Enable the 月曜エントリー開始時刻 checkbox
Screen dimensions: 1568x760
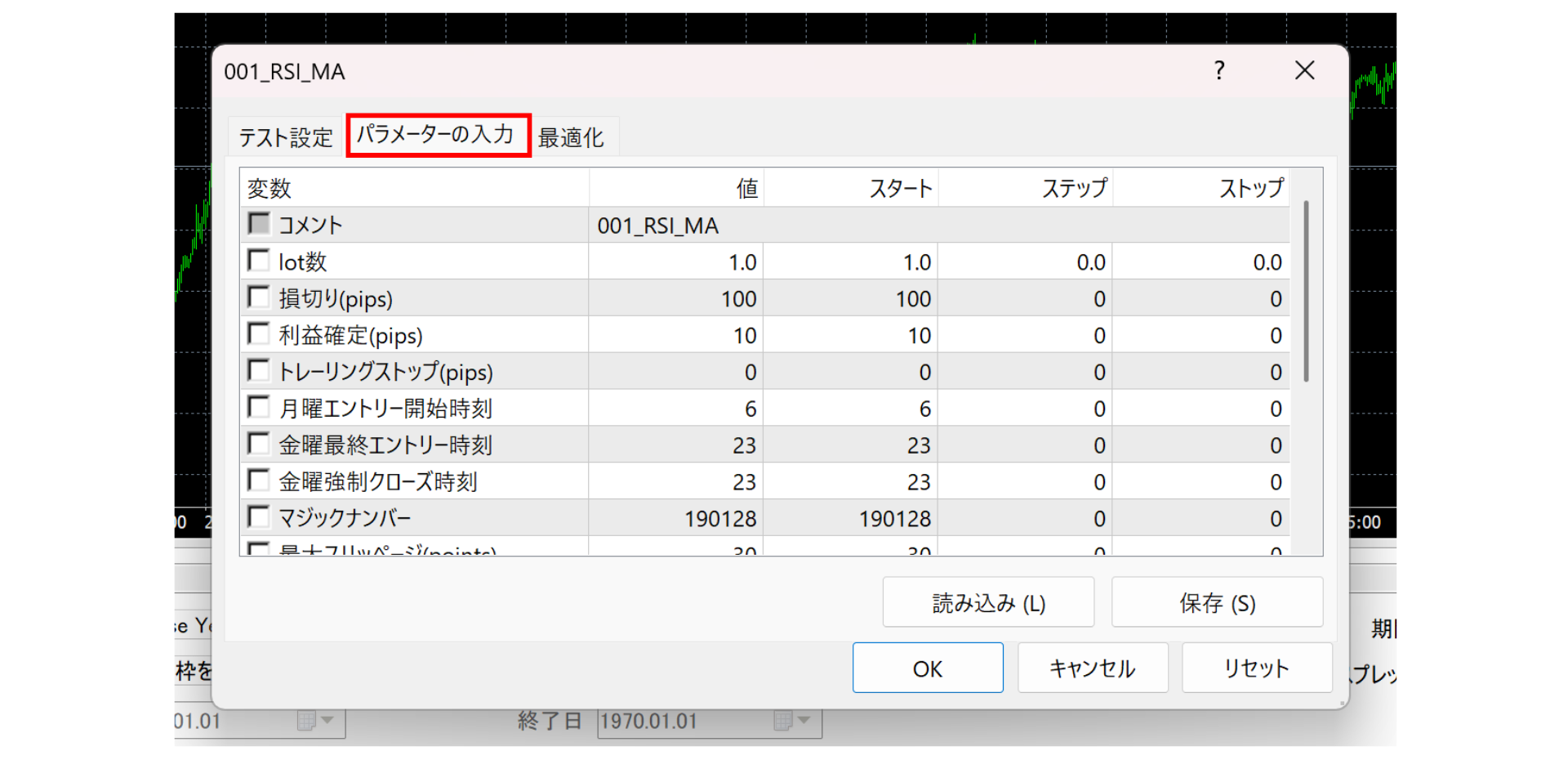(257, 407)
